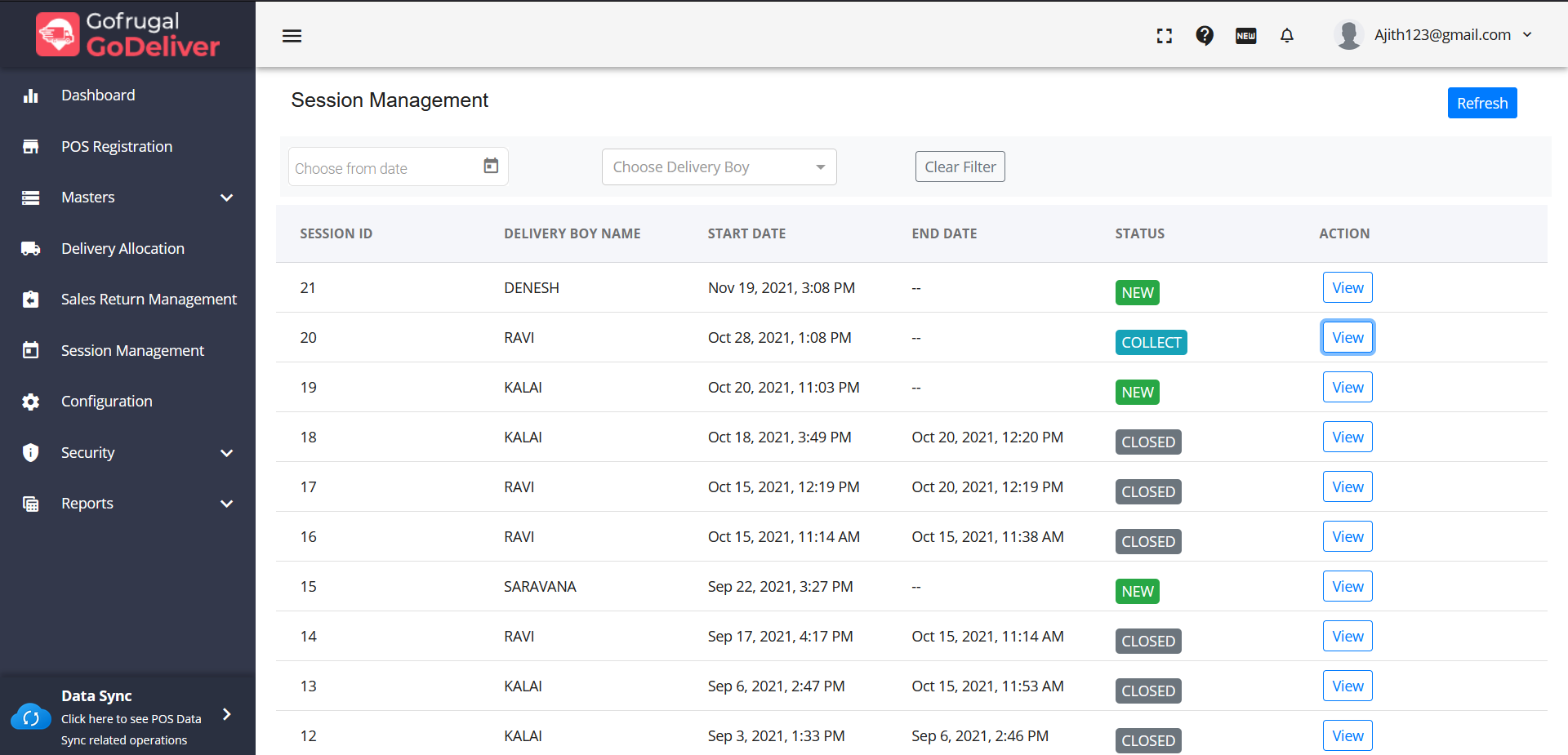Open the notifications bell

[x=1287, y=35]
